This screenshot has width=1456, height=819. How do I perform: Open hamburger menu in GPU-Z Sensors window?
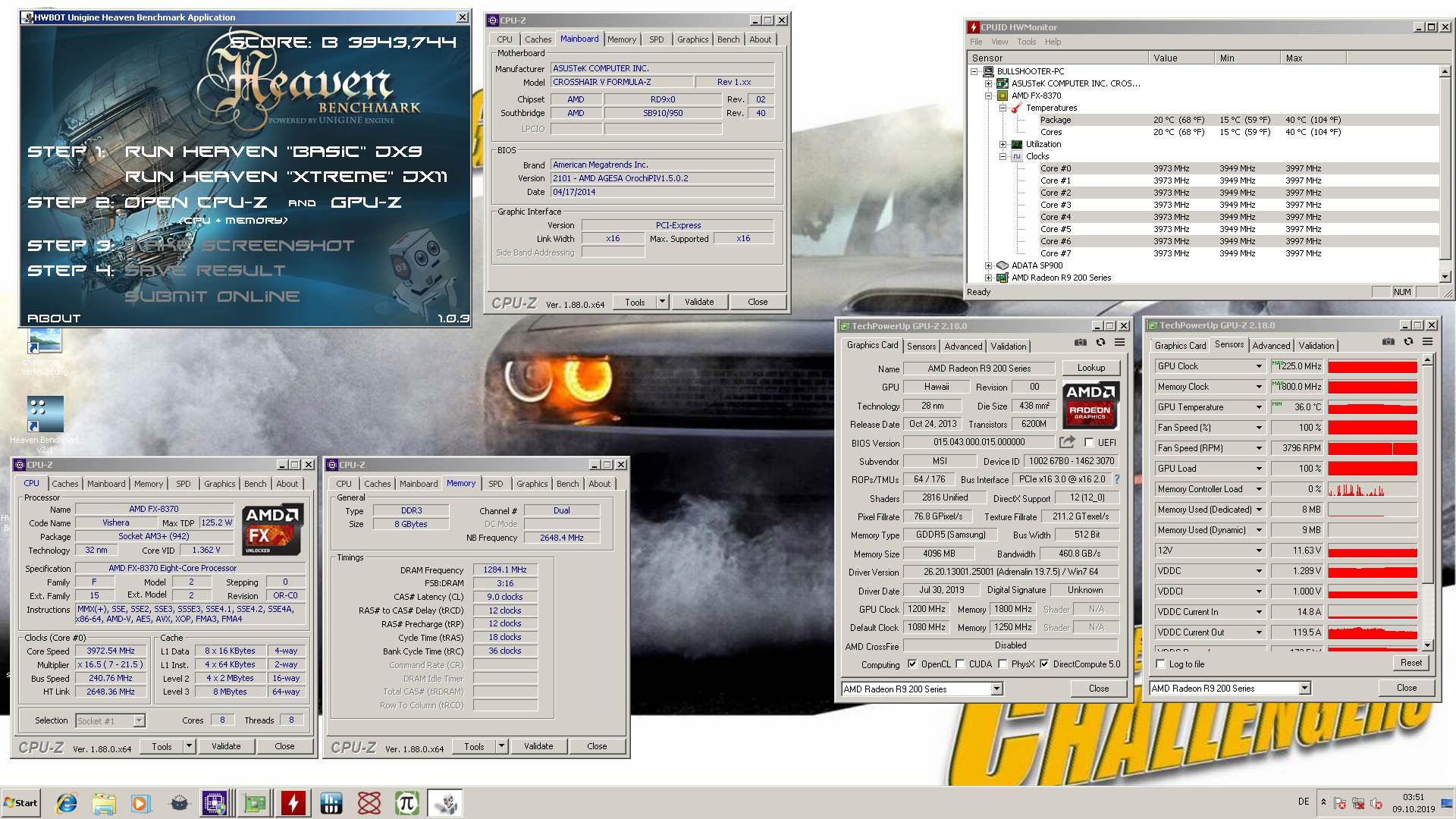(x=1427, y=342)
